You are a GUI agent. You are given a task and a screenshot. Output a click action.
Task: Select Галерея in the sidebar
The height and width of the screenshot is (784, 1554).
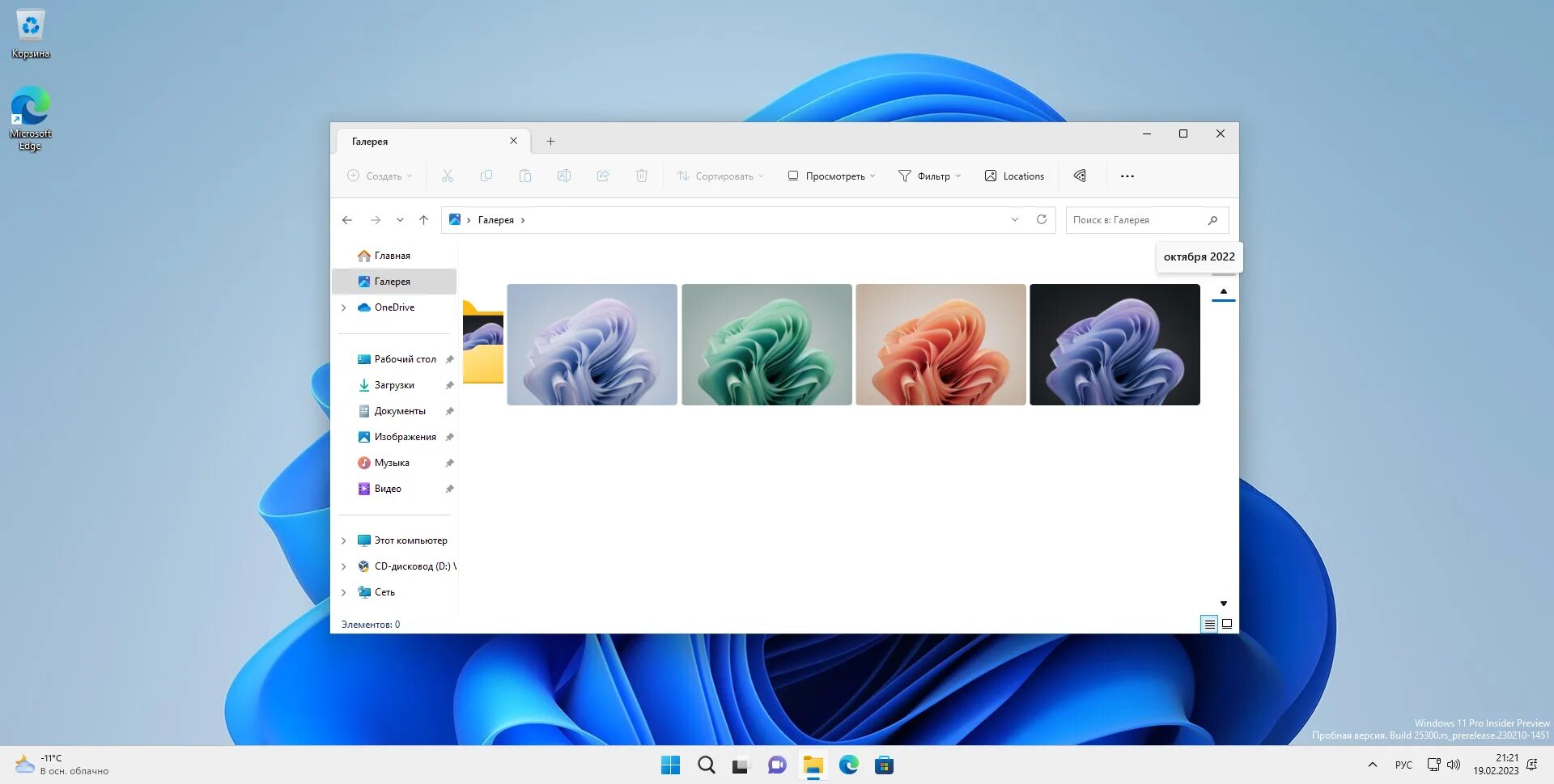click(x=393, y=281)
